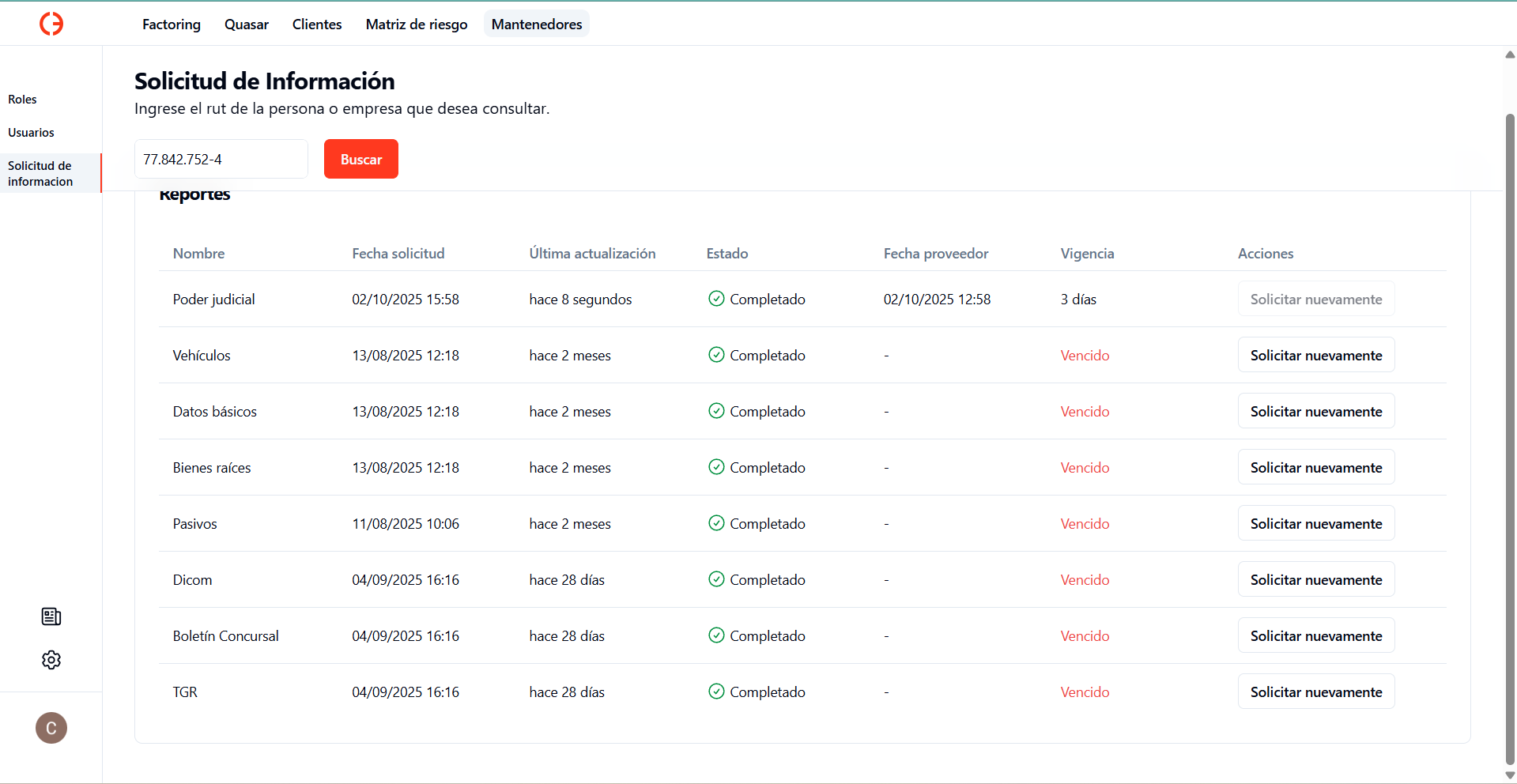Image resolution: width=1517 pixels, height=784 pixels.
Task: Focus the RUT input field
Action: pyautogui.click(x=221, y=160)
